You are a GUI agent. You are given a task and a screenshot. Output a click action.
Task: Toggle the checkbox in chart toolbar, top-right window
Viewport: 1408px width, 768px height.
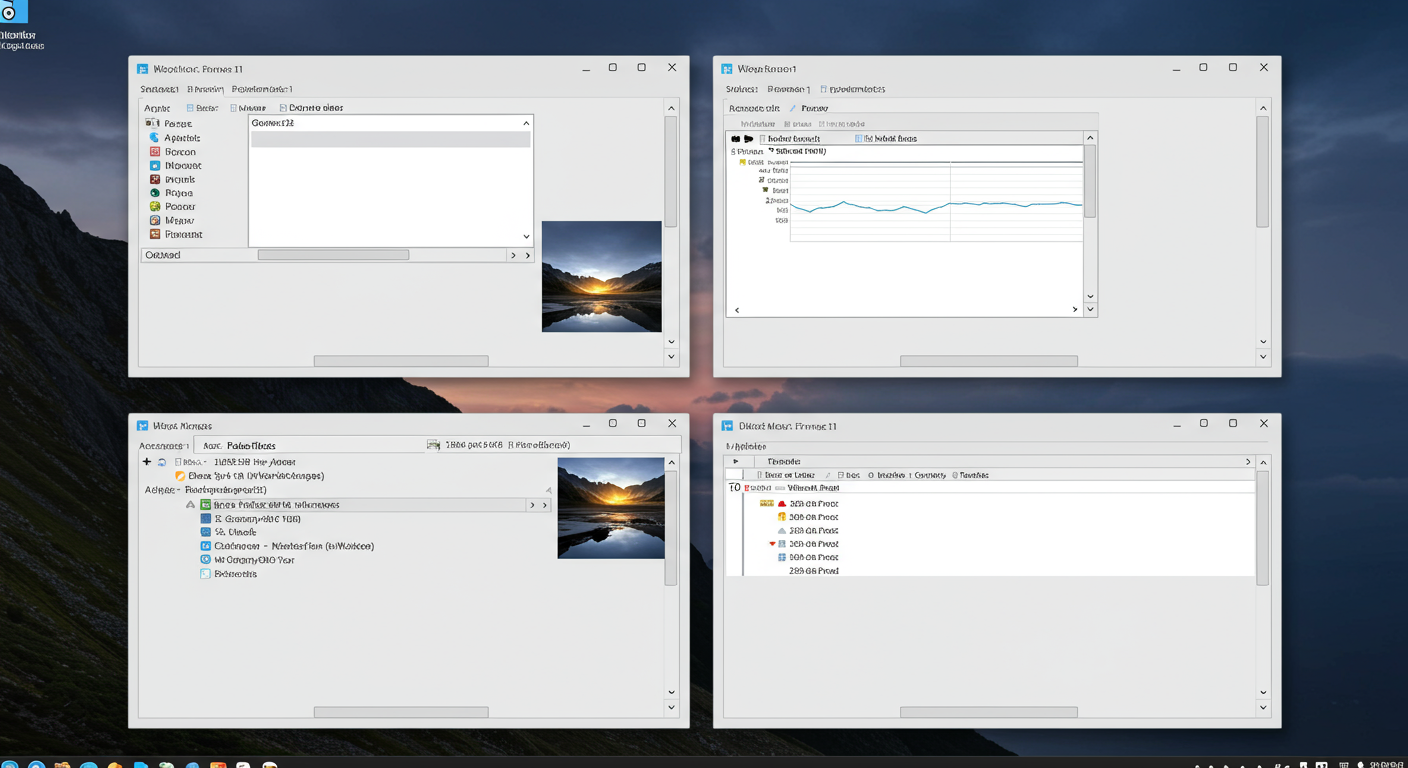tap(762, 139)
